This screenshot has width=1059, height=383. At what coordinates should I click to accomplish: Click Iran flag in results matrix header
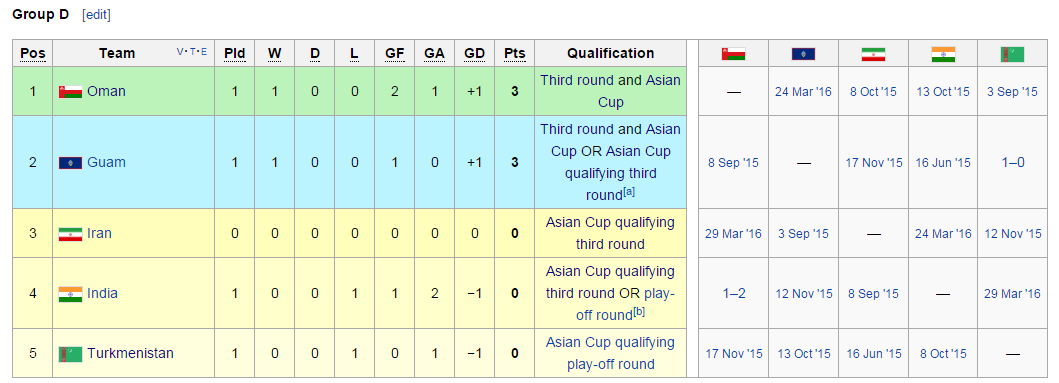(x=873, y=53)
